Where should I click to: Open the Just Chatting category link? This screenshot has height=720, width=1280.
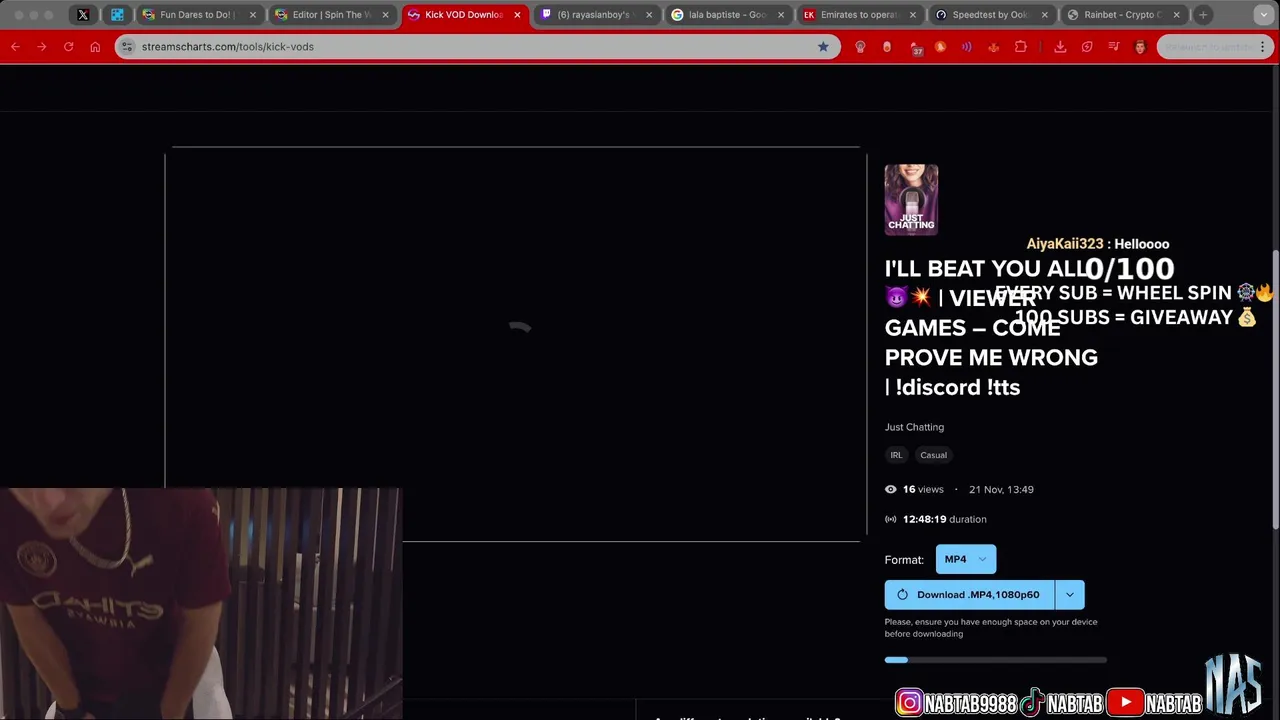point(914,427)
